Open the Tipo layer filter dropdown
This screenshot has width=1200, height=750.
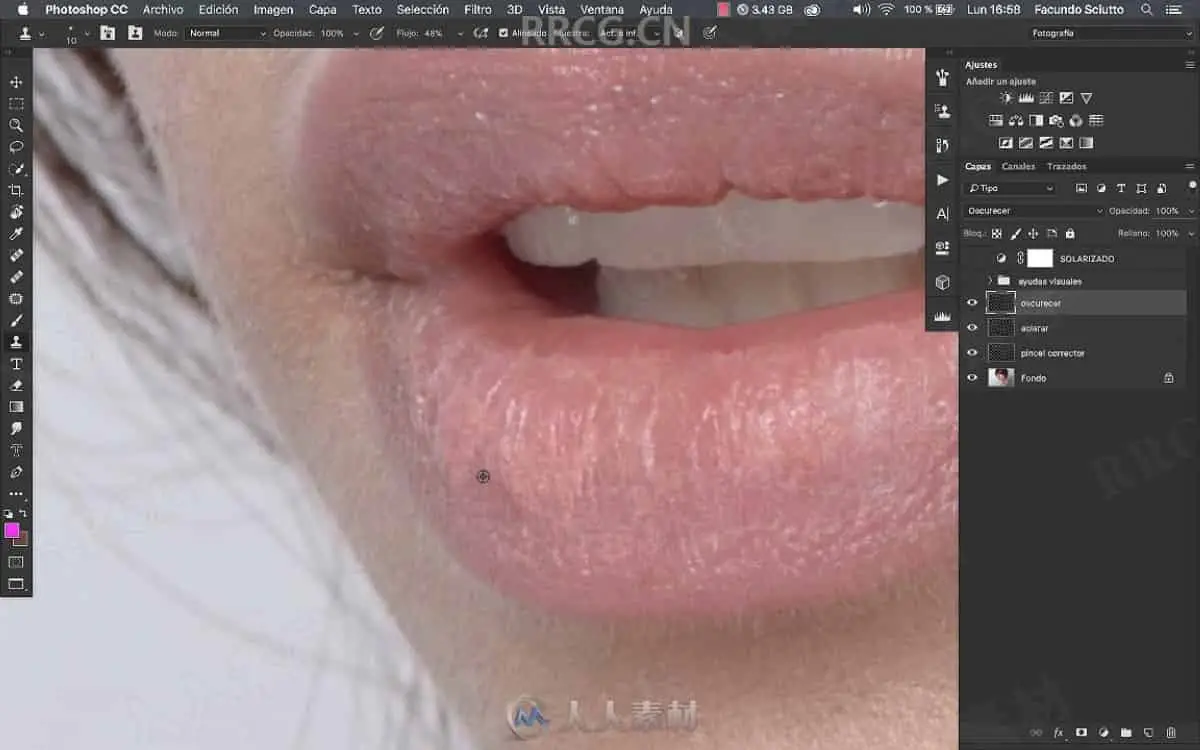(1011, 188)
